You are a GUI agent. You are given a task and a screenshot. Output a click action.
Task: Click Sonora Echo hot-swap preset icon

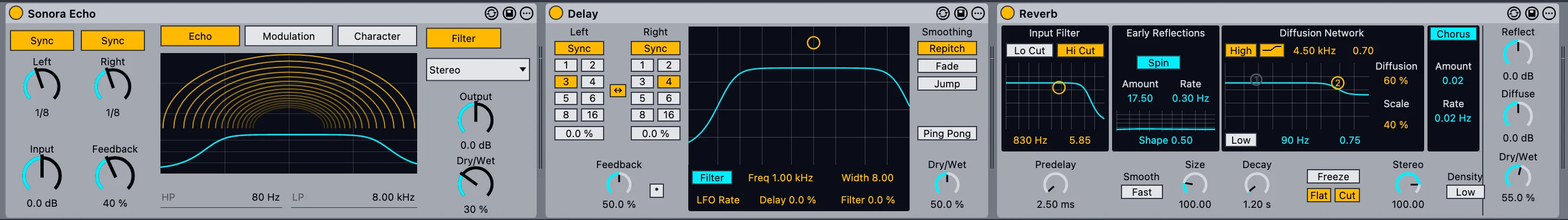(491, 13)
